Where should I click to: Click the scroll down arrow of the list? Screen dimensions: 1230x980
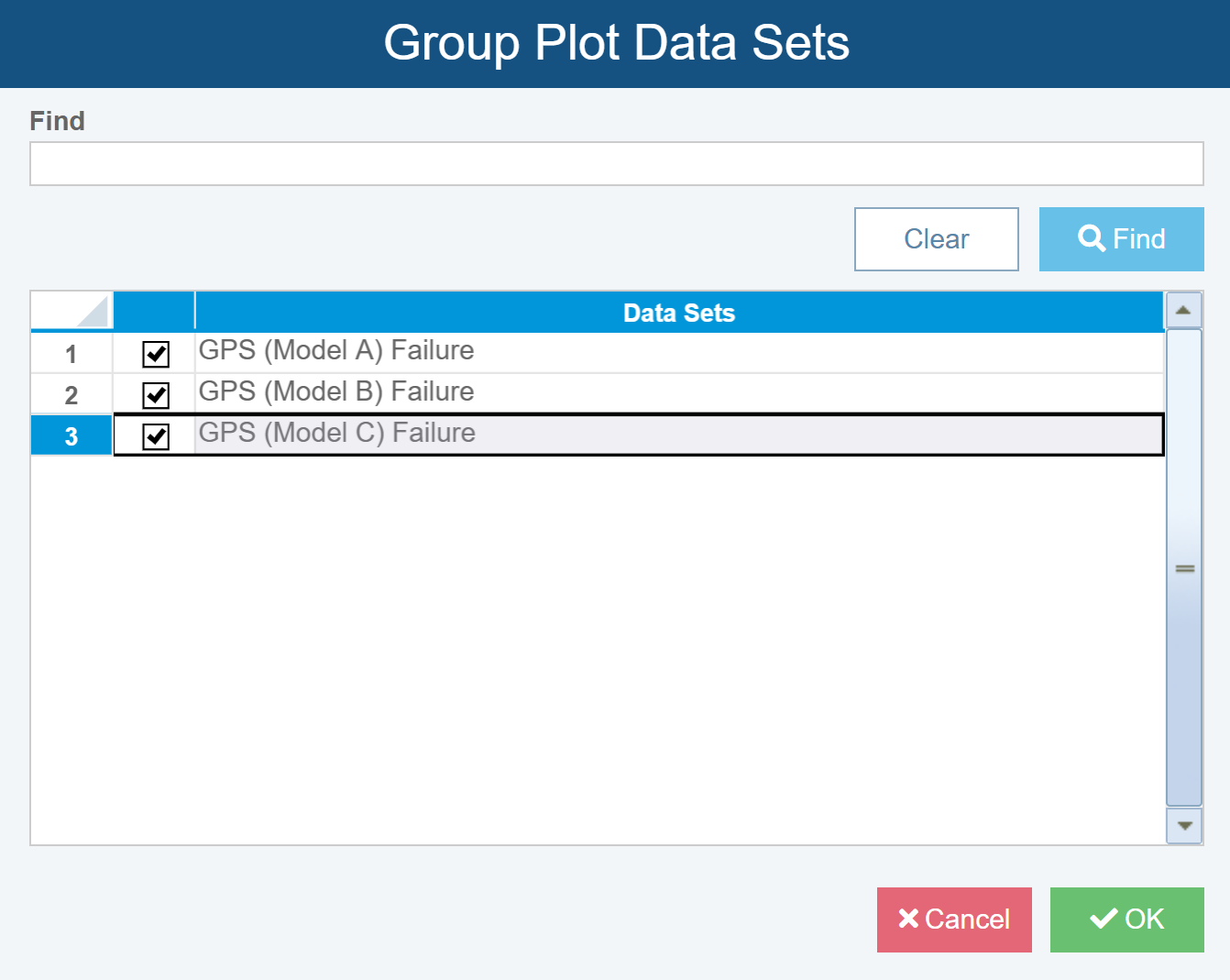[x=1184, y=826]
